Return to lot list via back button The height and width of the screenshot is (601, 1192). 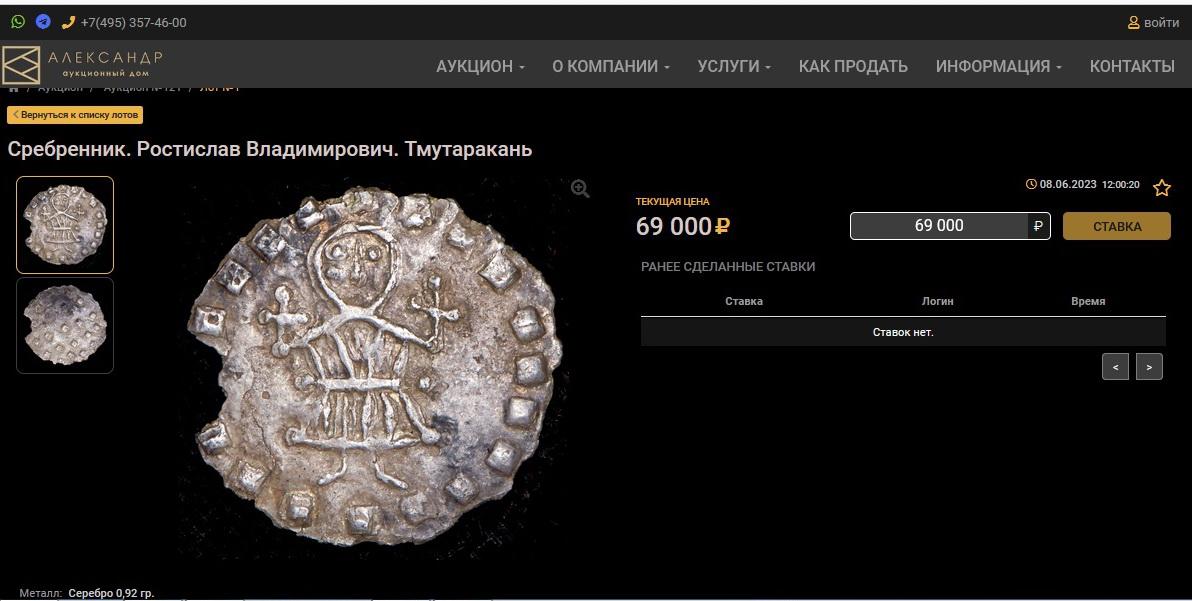pos(74,115)
